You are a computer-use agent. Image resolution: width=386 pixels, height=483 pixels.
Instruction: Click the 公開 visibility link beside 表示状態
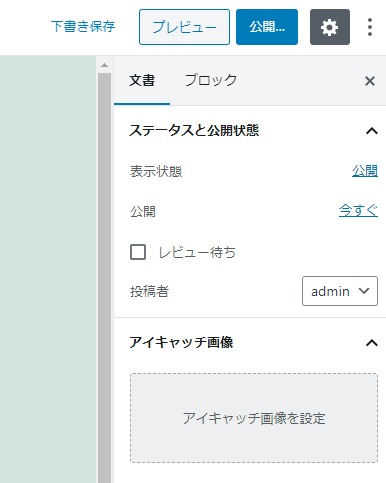click(x=365, y=171)
